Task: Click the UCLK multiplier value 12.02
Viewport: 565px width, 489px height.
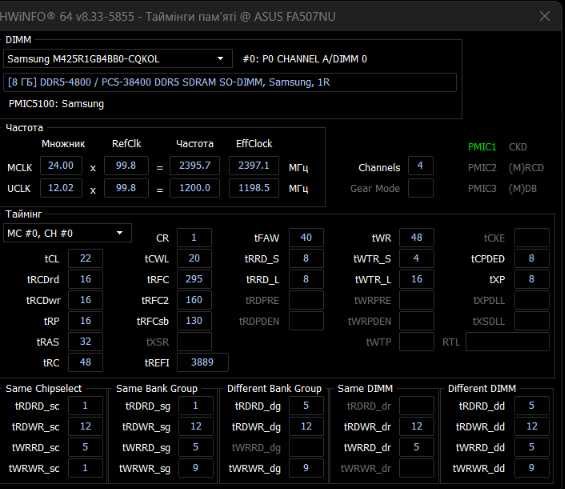Action: 61,188
